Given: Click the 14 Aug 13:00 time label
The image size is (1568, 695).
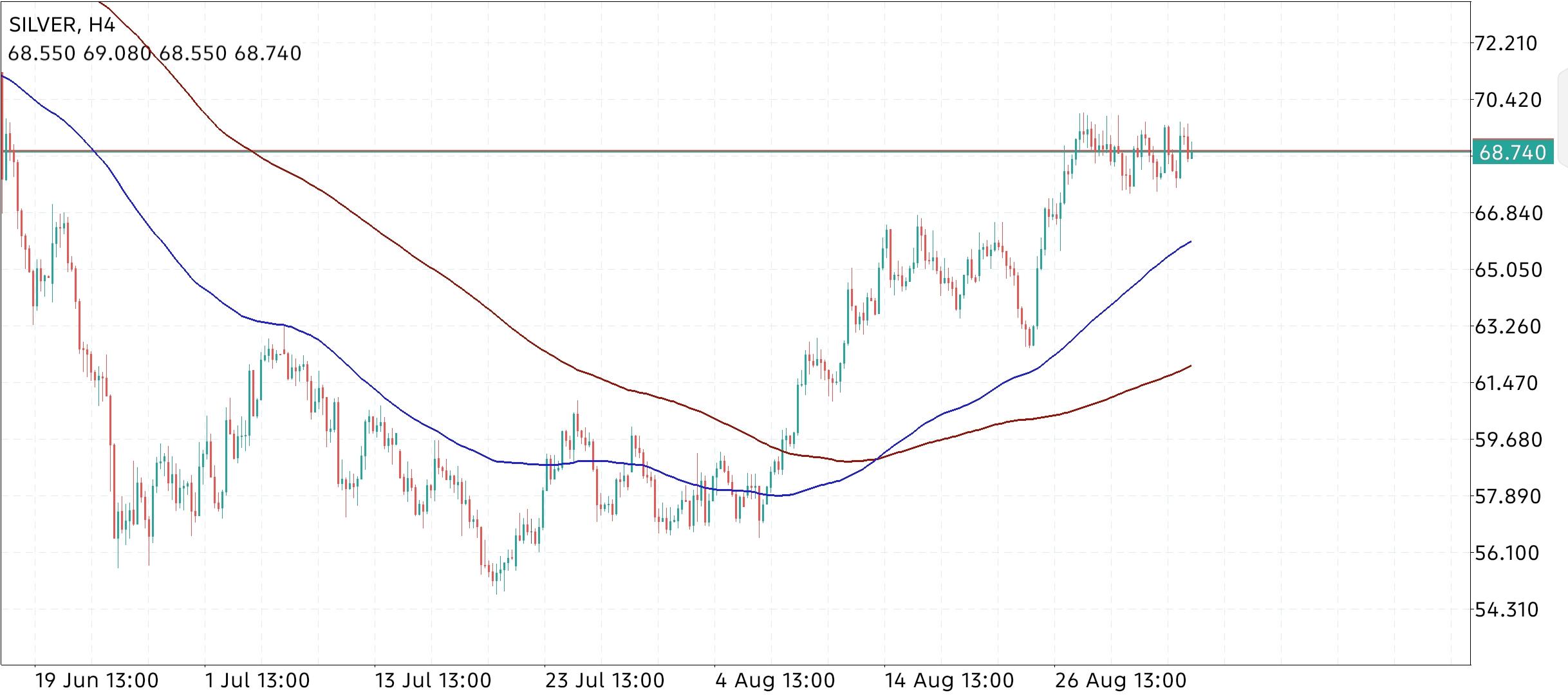Looking at the screenshot, I should coord(949,680).
